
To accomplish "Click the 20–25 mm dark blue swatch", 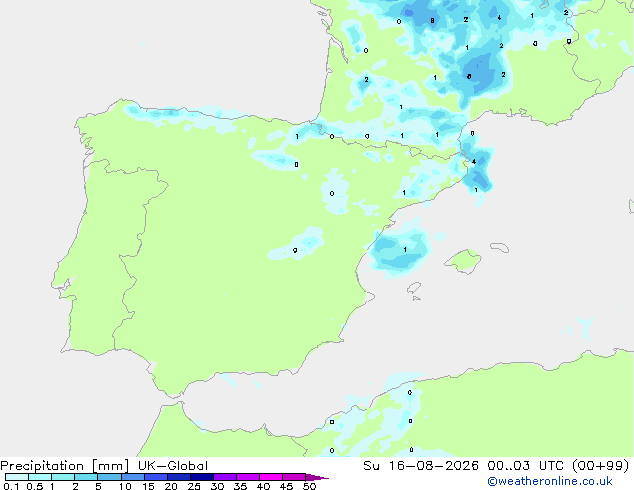I will [179, 477].
